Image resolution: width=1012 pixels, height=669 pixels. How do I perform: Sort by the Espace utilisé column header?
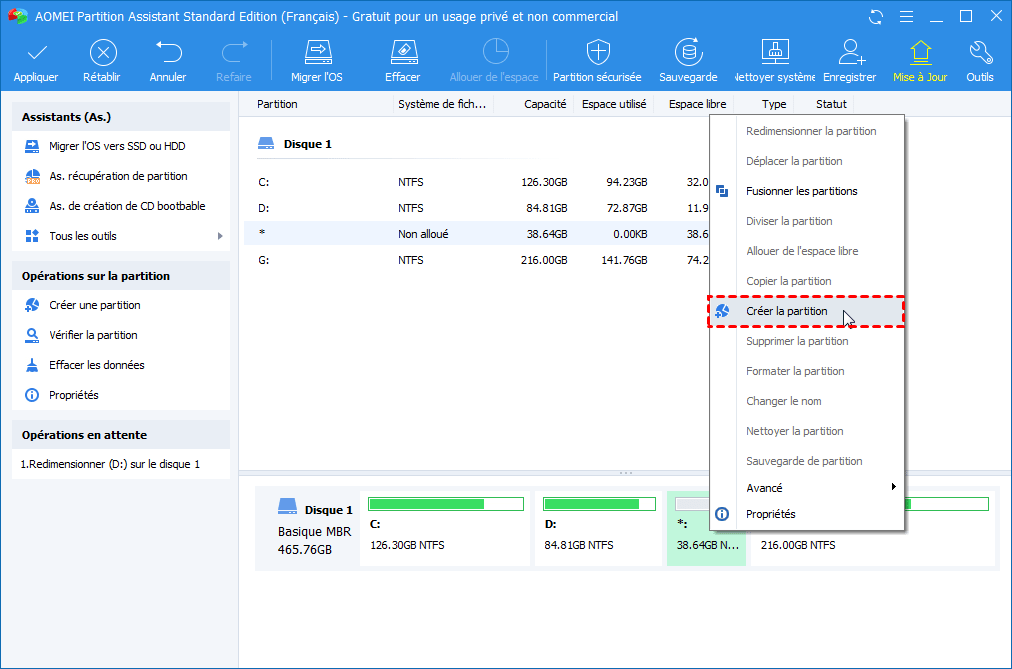pyautogui.click(x=614, y=105)
